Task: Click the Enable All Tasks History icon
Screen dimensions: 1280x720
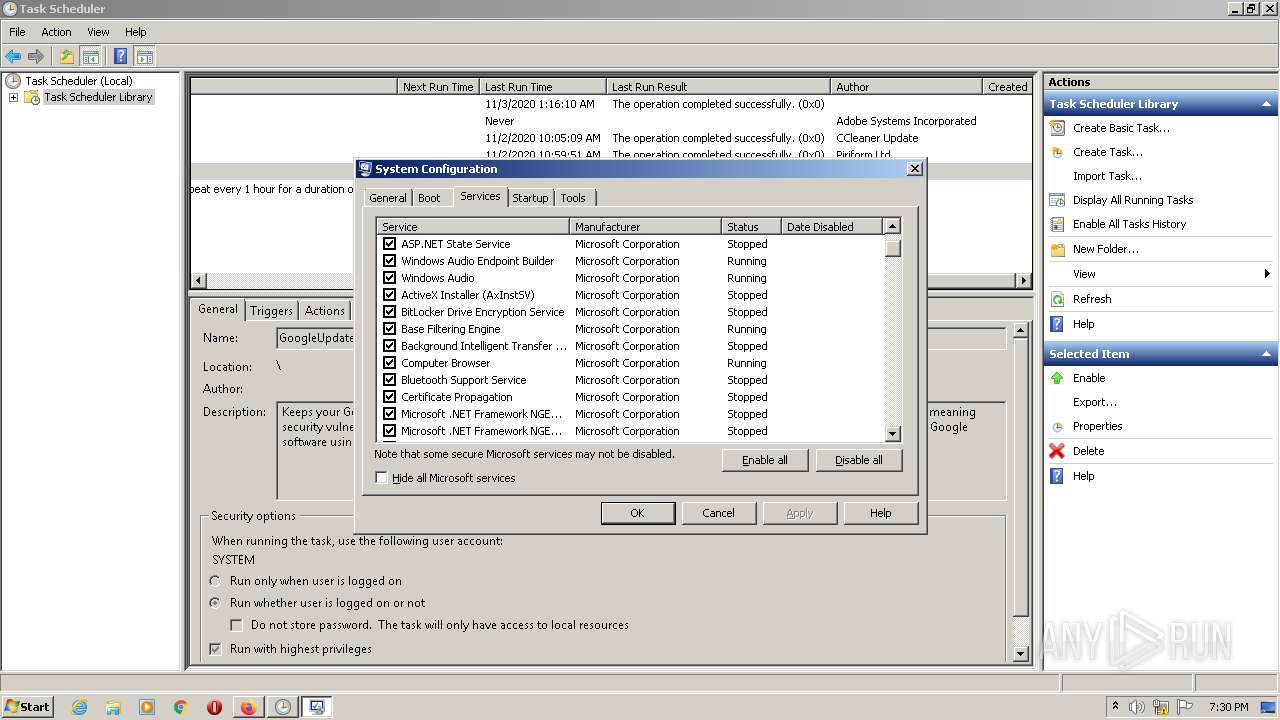Action: [1057, 224]
